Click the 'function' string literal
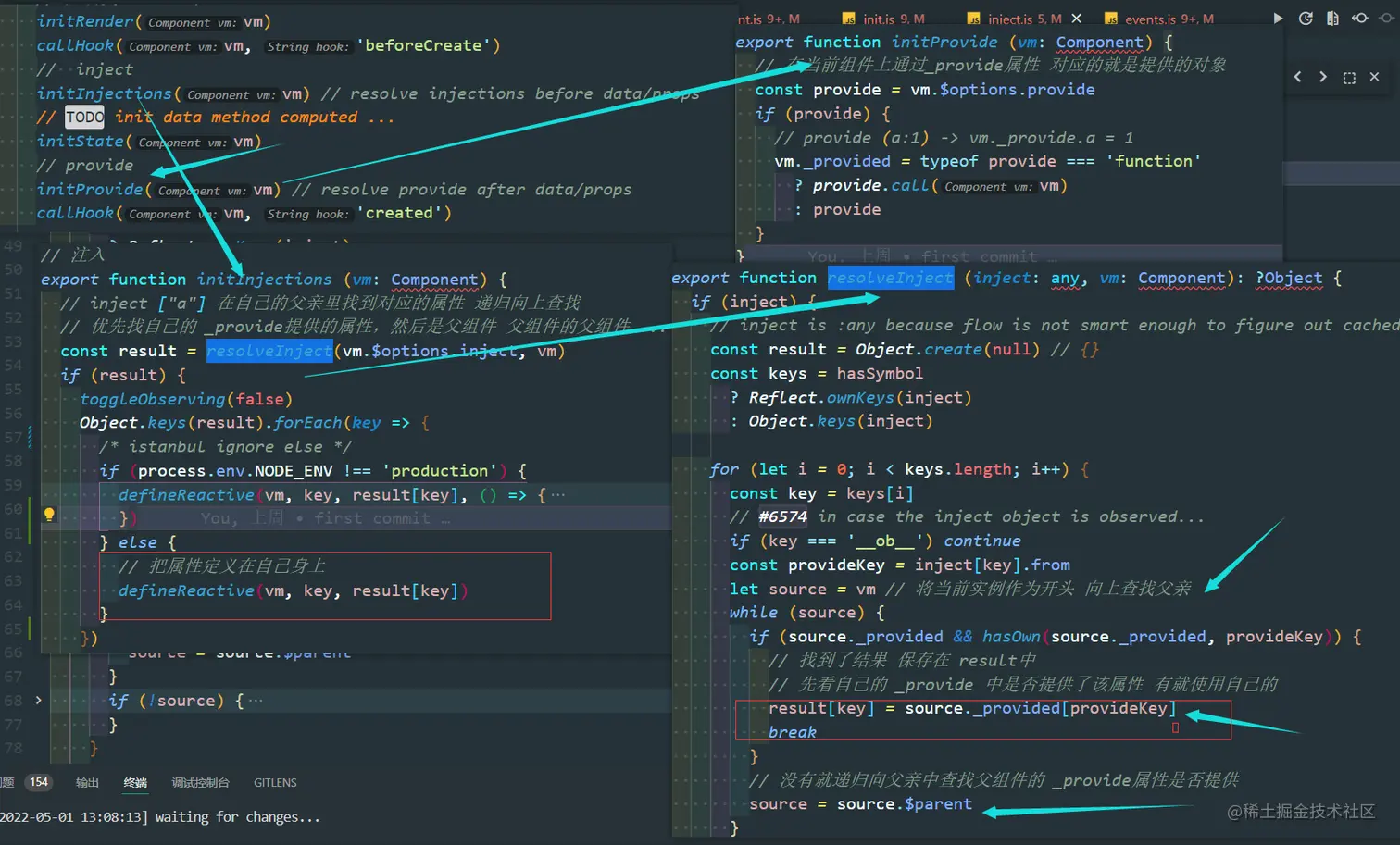The image size is (1400, 845). coord(1153,161)
